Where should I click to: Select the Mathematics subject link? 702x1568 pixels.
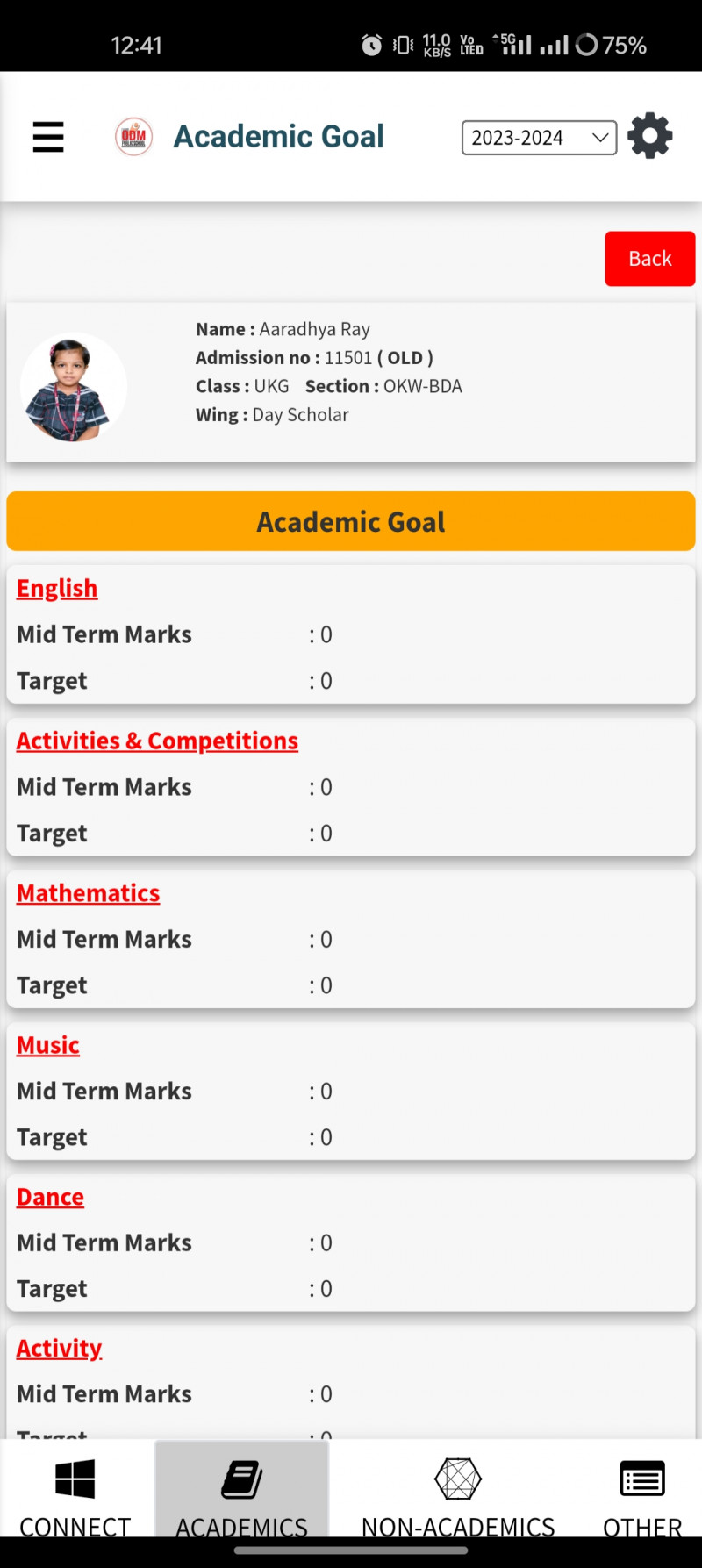pos(88,893)
